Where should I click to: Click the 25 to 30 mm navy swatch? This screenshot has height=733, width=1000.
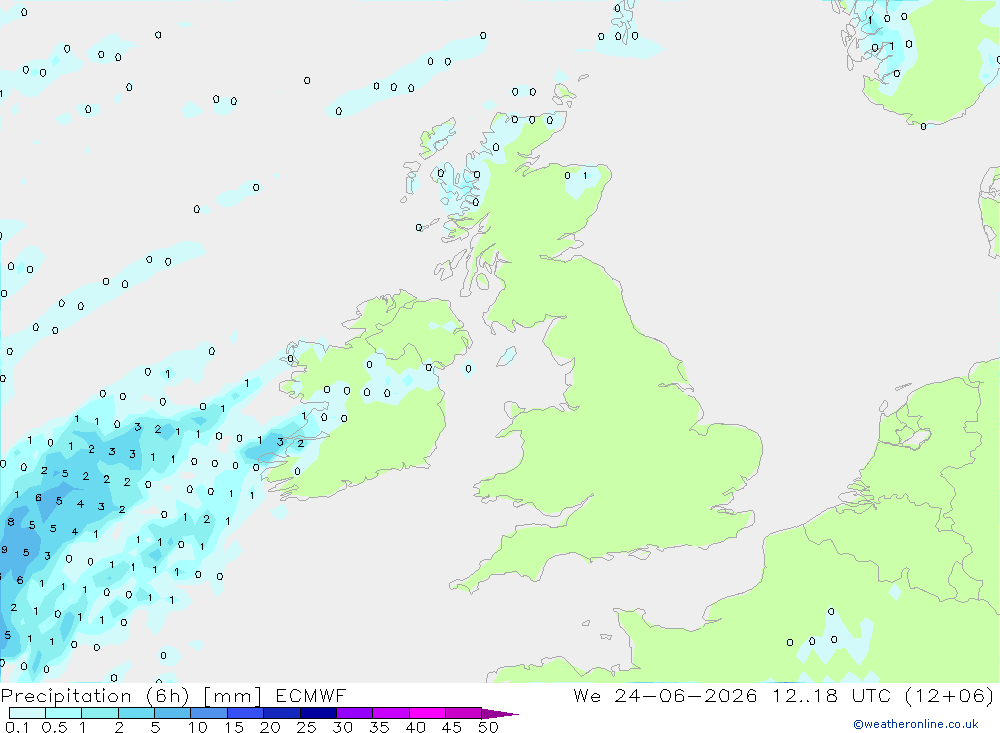[318, 713]
